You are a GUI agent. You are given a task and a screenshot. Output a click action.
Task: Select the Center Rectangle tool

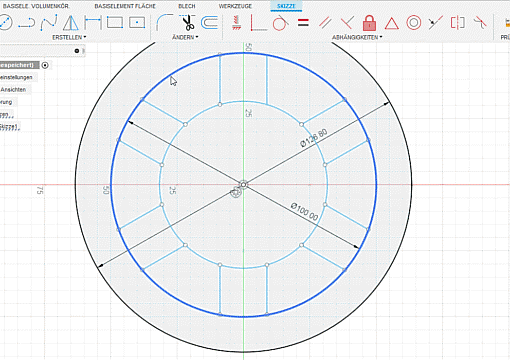click(x=137, y=23)
